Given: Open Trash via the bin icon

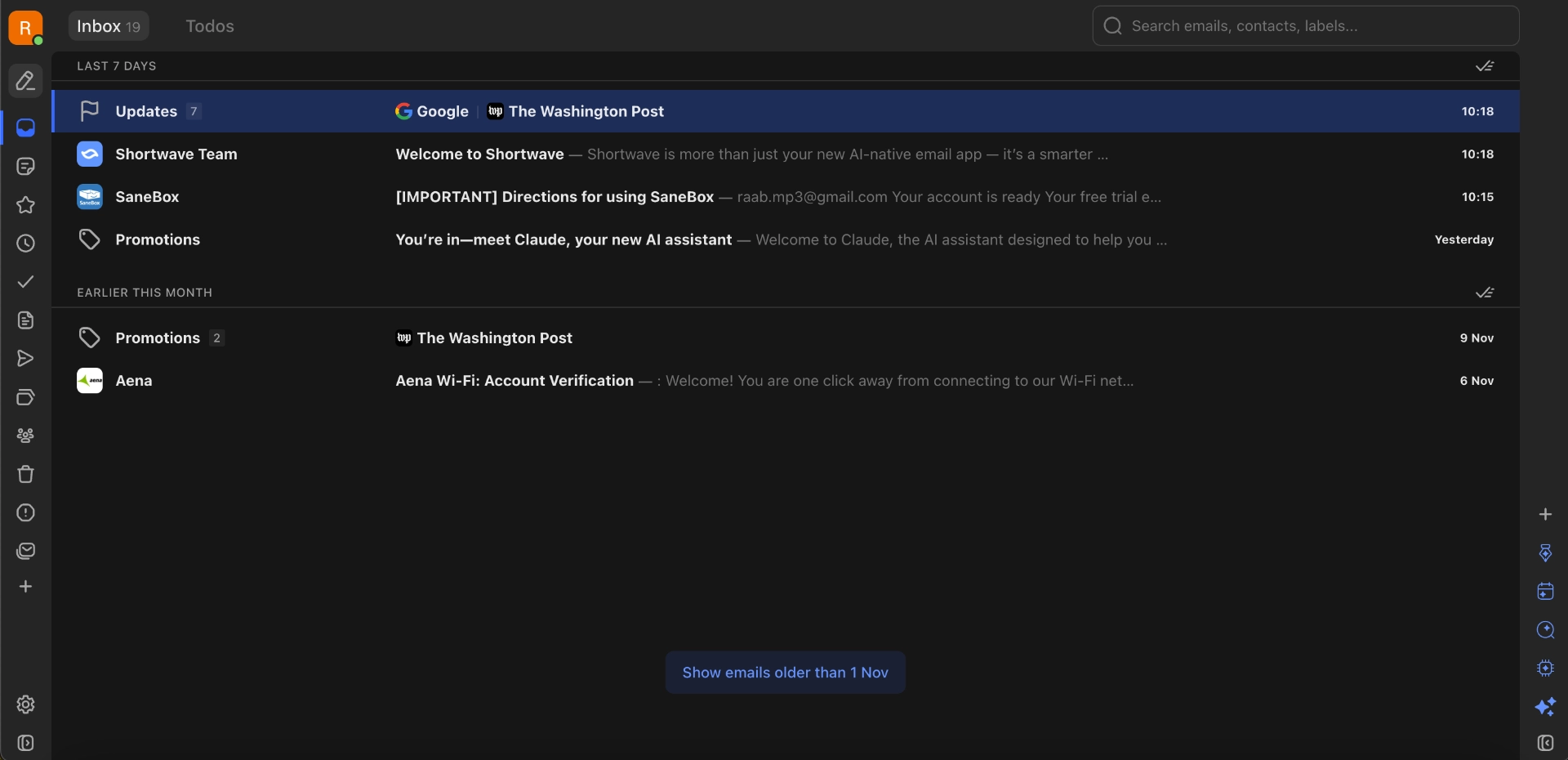Looking at the screenshot, I should pyautogui.click(x=25, y=474).
